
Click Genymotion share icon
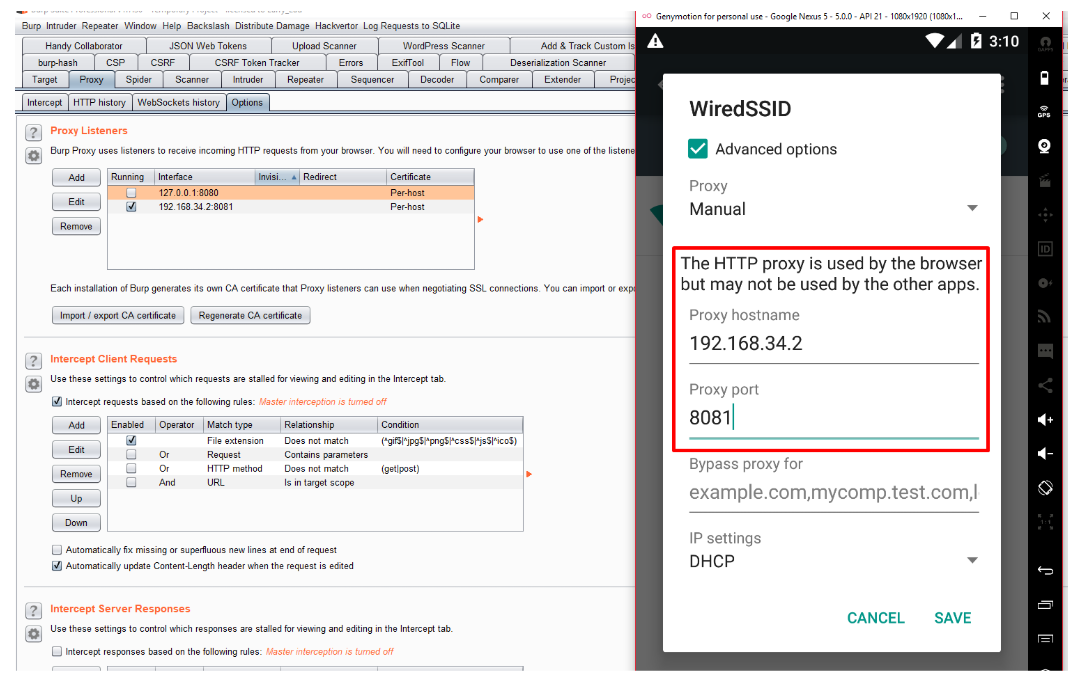coord(1045,385)
